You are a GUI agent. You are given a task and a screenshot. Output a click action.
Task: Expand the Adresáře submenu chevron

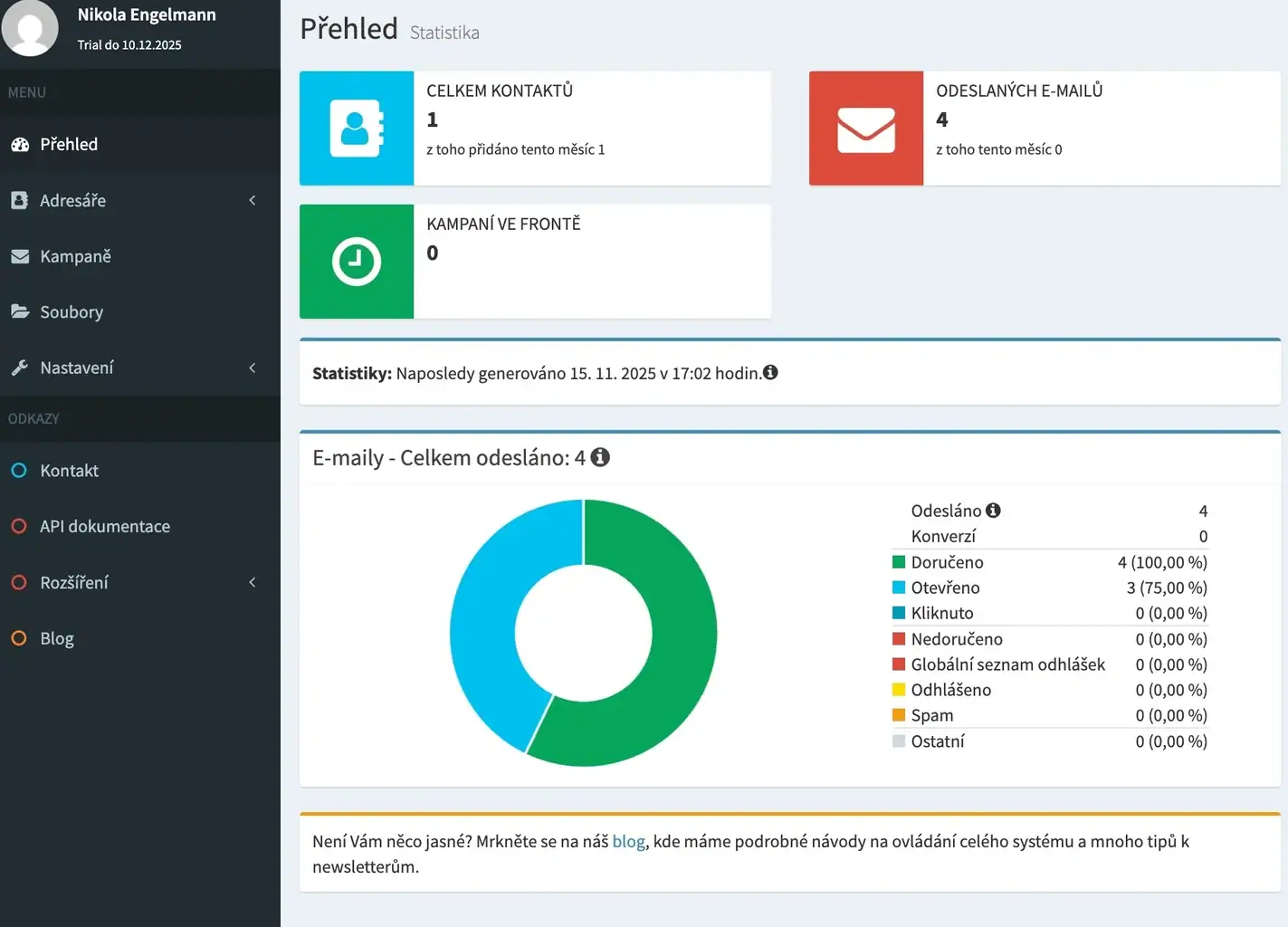click(253, 200)
